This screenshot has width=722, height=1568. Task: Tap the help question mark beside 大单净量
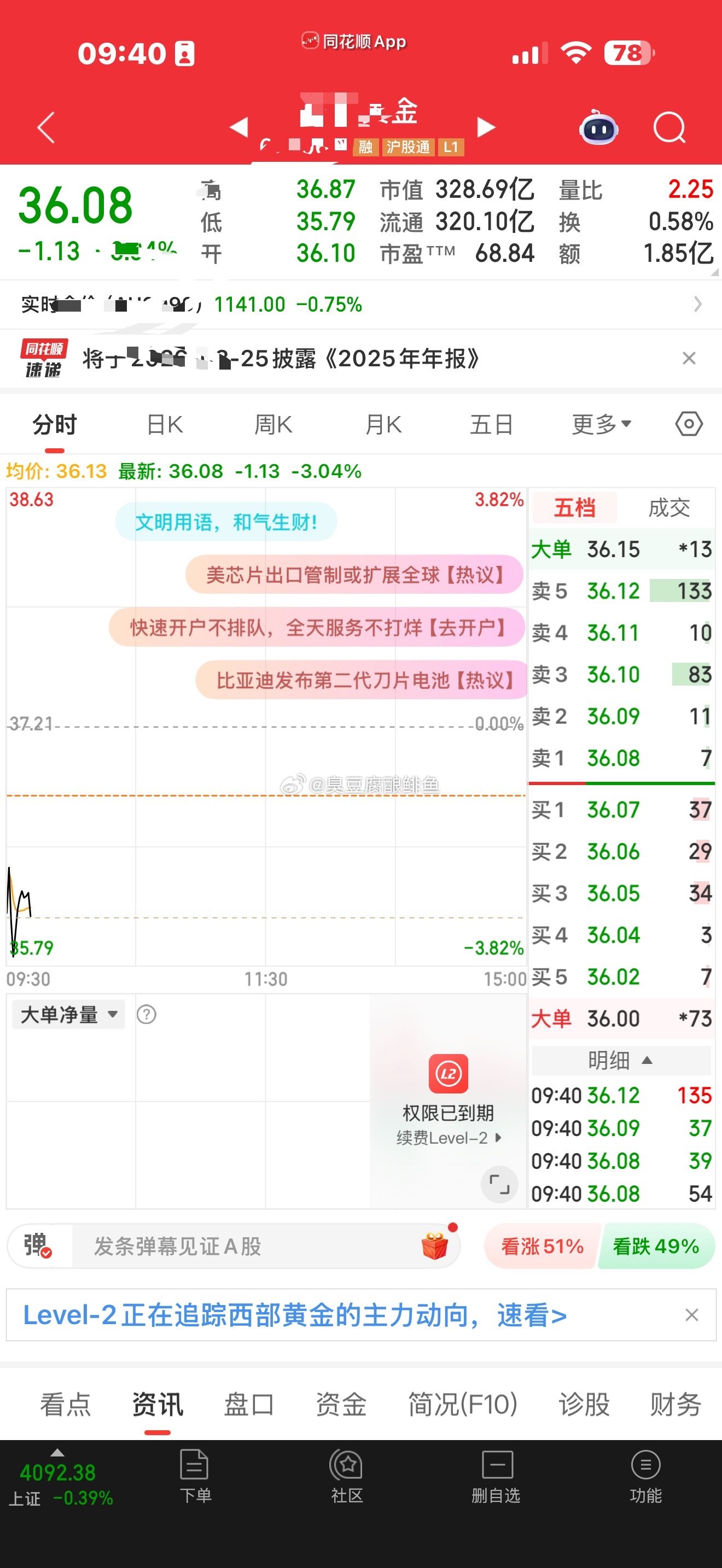146,1014
